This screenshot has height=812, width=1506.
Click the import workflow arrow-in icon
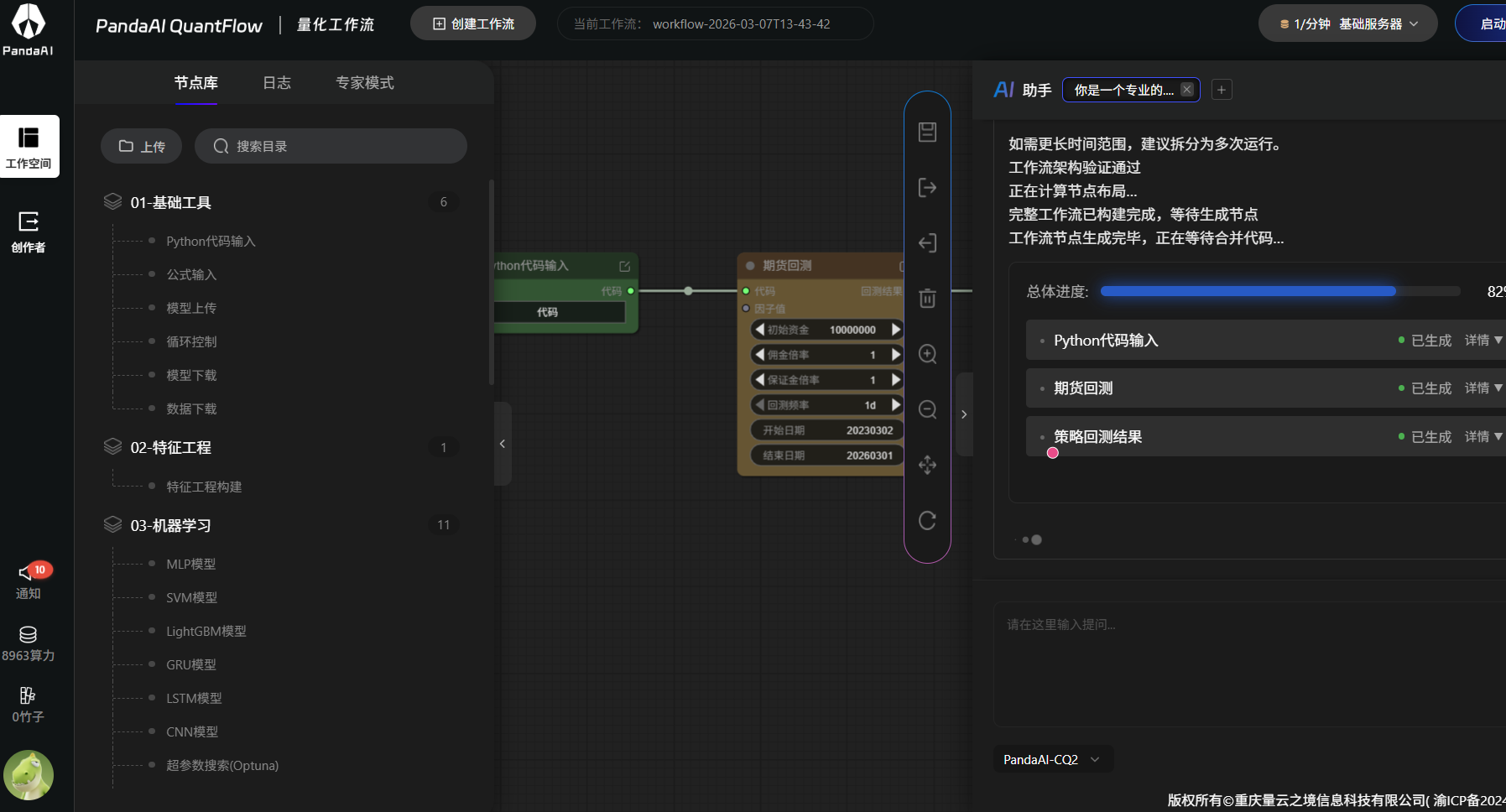927,243
